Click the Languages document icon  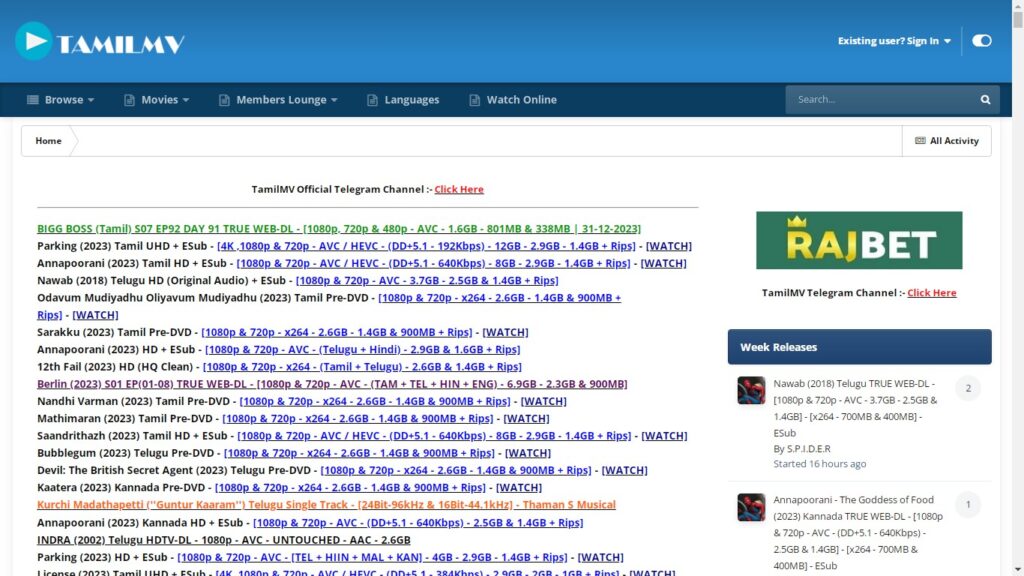coord(372,100)
